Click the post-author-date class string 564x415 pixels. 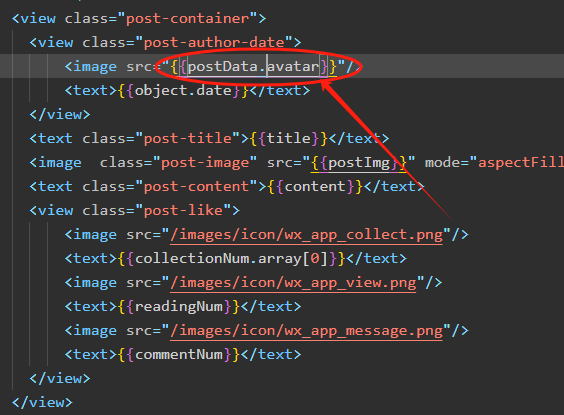point(214,42)
